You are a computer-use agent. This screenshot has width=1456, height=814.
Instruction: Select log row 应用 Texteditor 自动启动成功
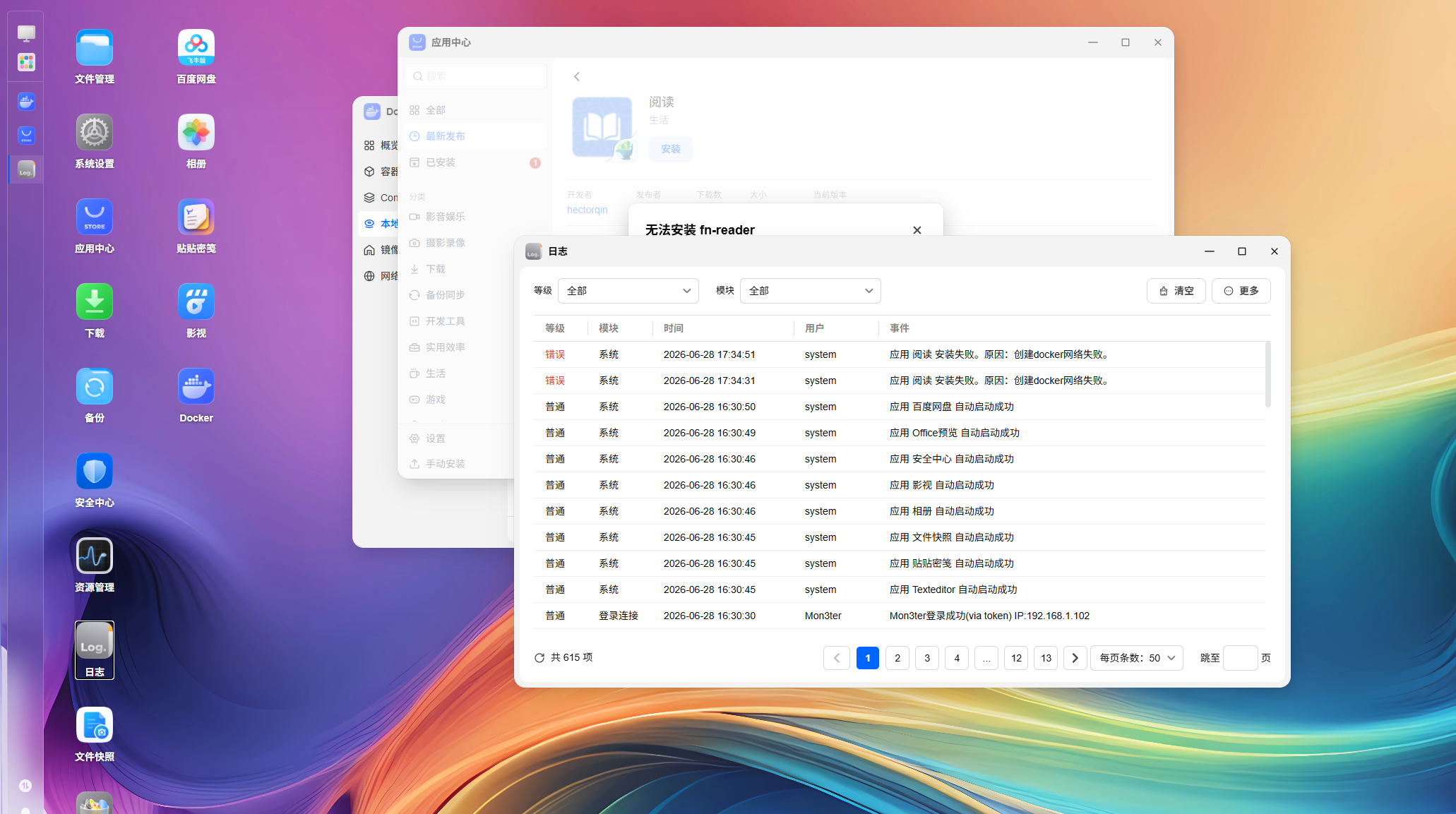pyautogui.click(x=900, y=589)
